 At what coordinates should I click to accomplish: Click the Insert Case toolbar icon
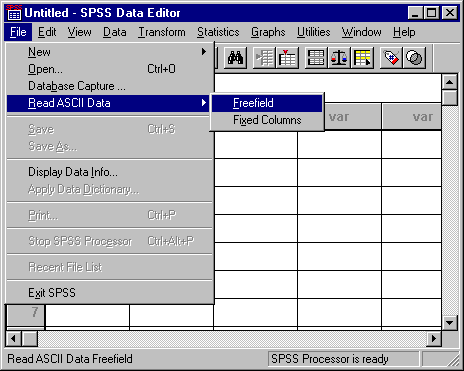[264, 58]
